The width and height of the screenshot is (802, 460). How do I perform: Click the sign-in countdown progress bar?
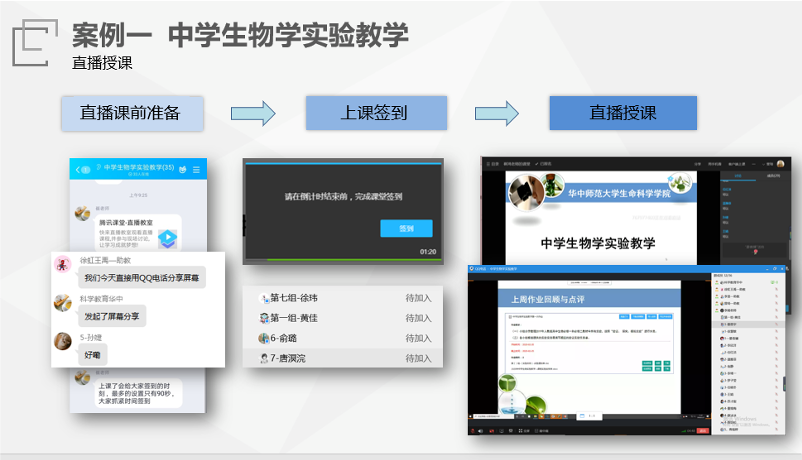[340, 160]
